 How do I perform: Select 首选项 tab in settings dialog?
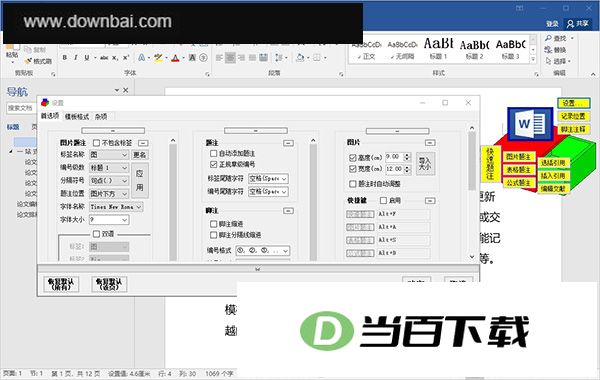pyautogui.click(x=50, y=116)
